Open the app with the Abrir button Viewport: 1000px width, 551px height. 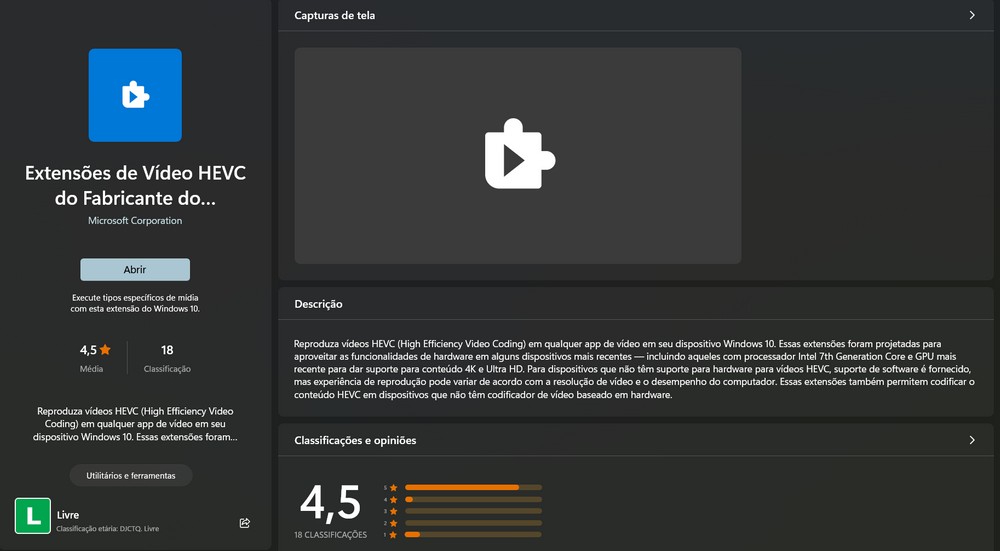point(135,270)
